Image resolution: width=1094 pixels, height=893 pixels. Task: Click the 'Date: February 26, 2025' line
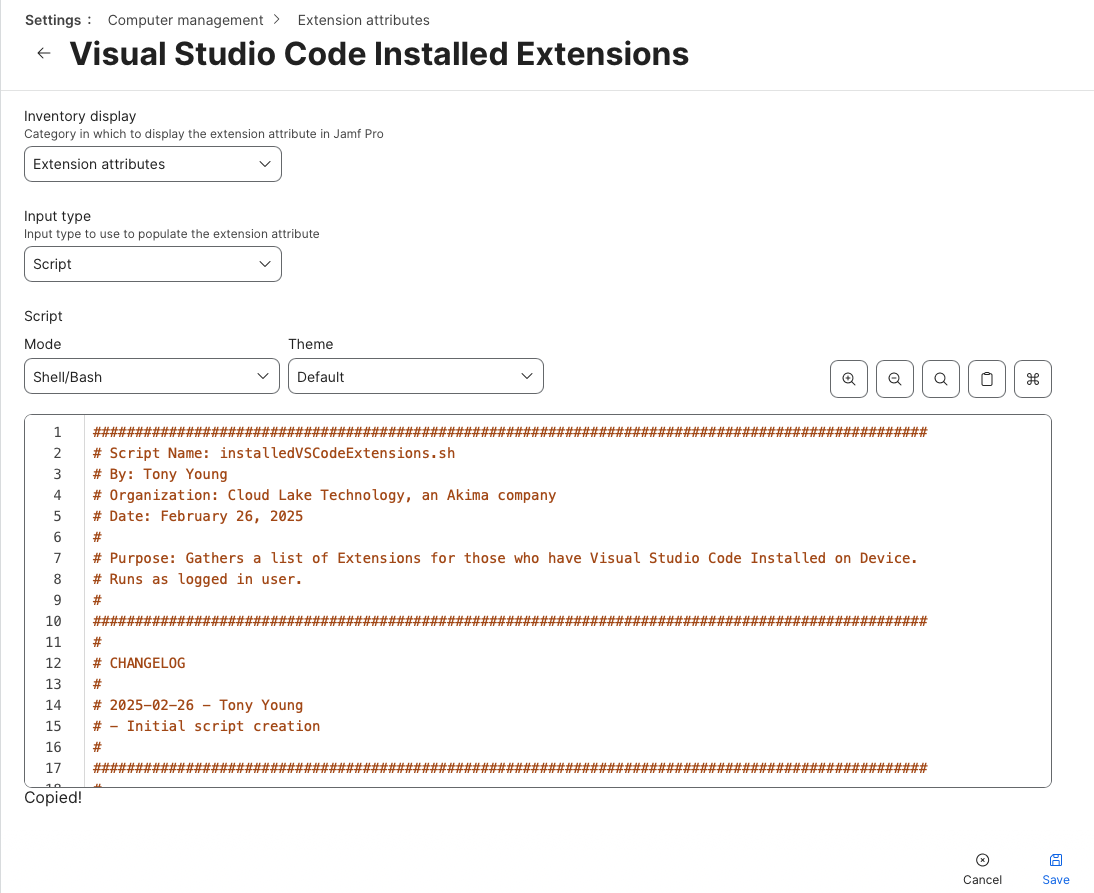click(198, 516)
